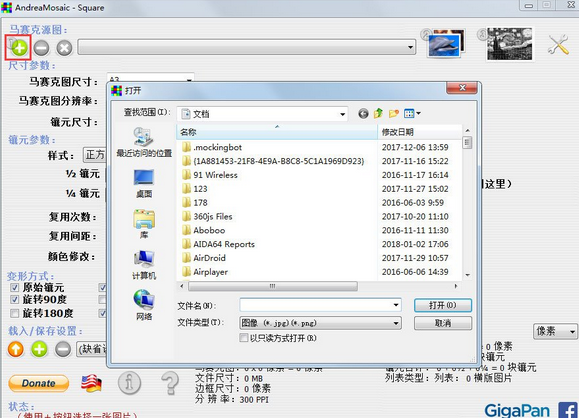Select Desktop in the dialog sidebar

(144, 184)
